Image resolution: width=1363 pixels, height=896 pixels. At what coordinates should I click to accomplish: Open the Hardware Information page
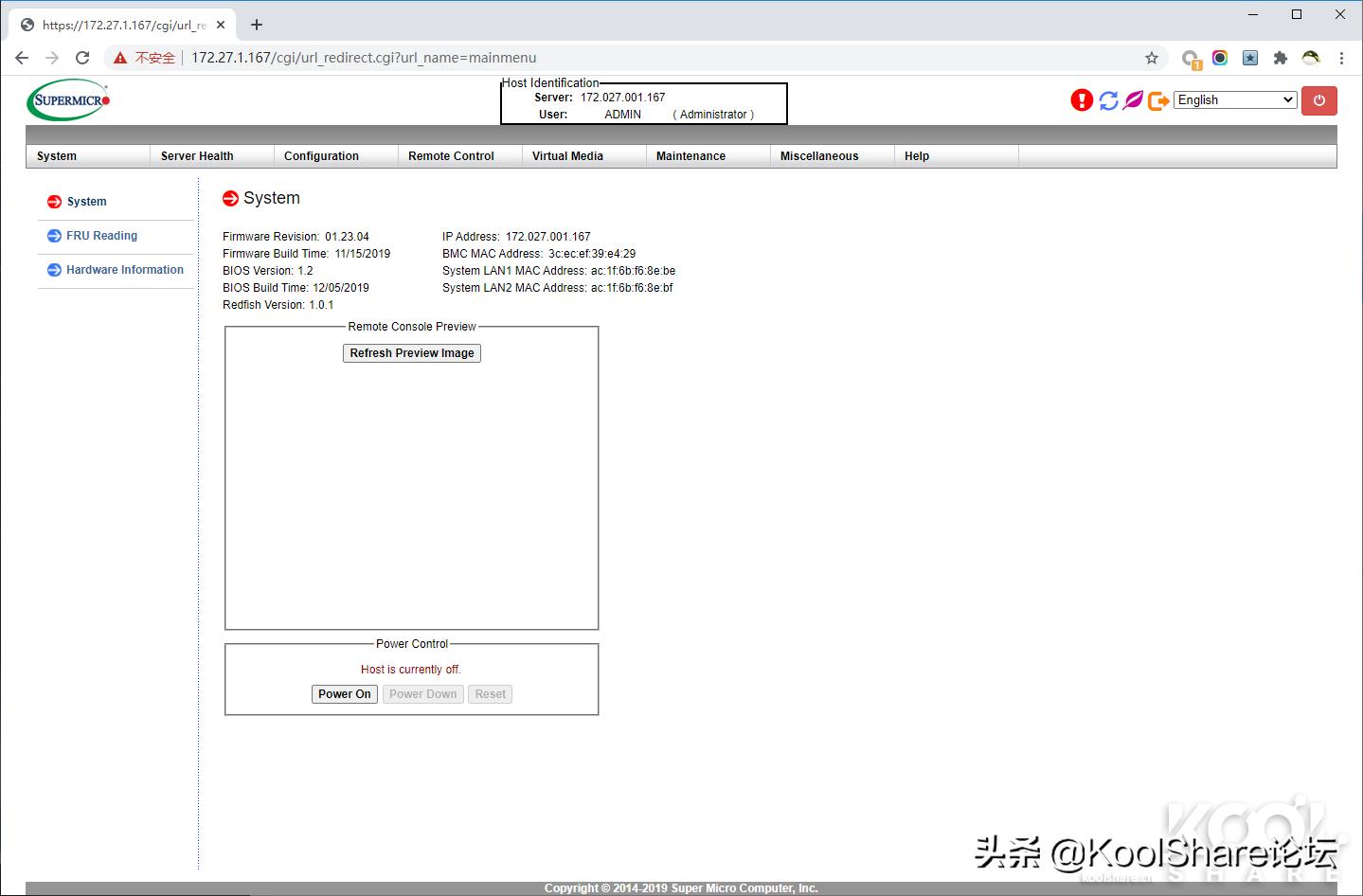125,270
